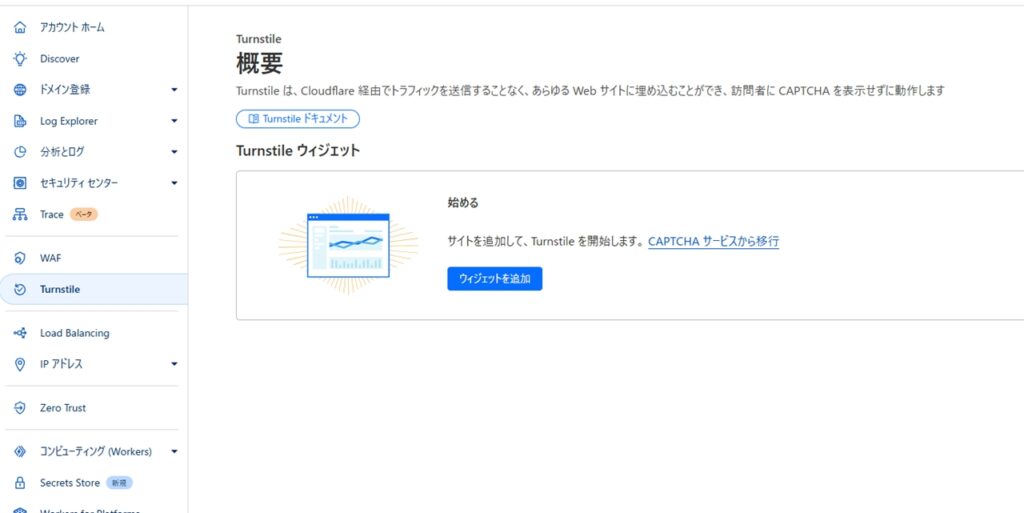Screen dimensions: 1024x513
Task: Click the WAF shield icon
Action: click(20, 258)
